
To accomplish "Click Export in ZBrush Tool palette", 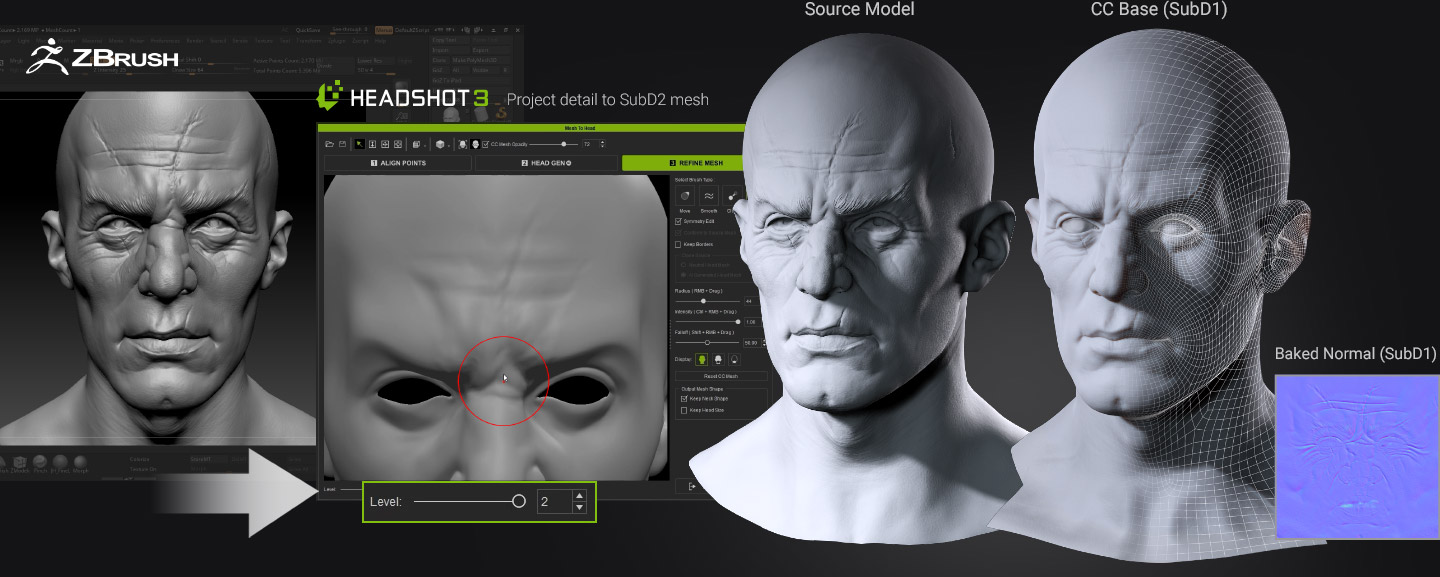I will click(x=490, y=50).
